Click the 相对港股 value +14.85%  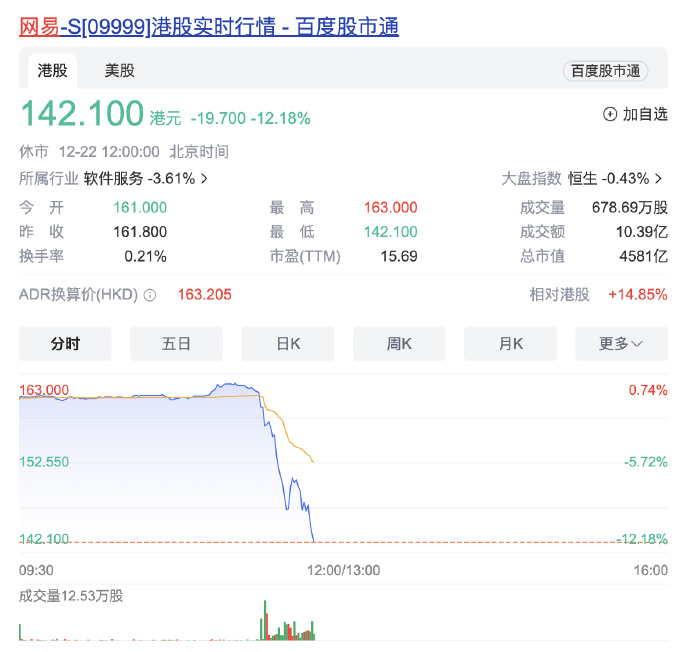638,294
